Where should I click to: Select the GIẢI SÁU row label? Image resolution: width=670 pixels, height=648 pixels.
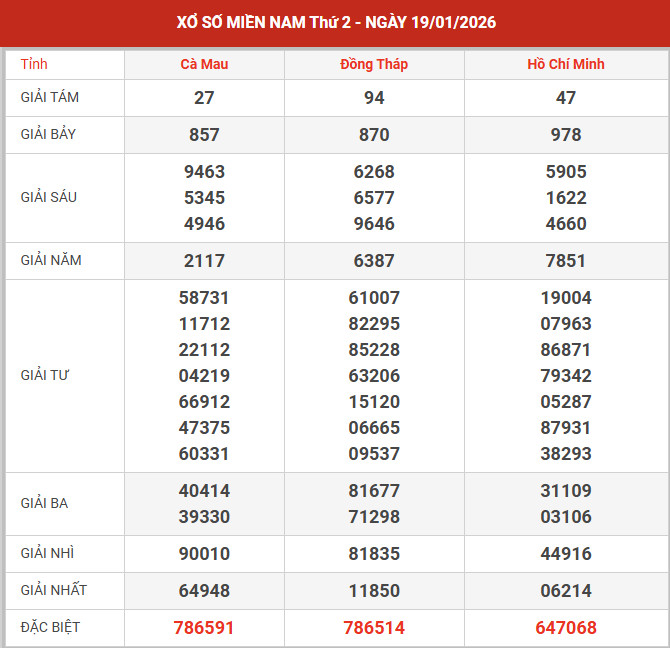point(49,197)
